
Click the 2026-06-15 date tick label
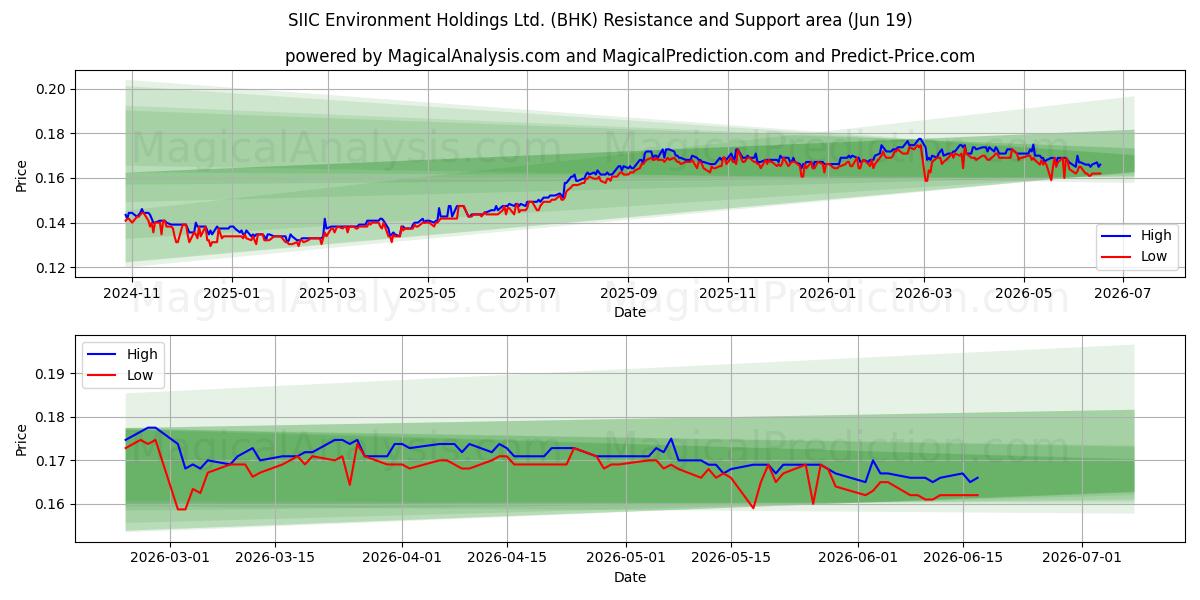(963, 558)
